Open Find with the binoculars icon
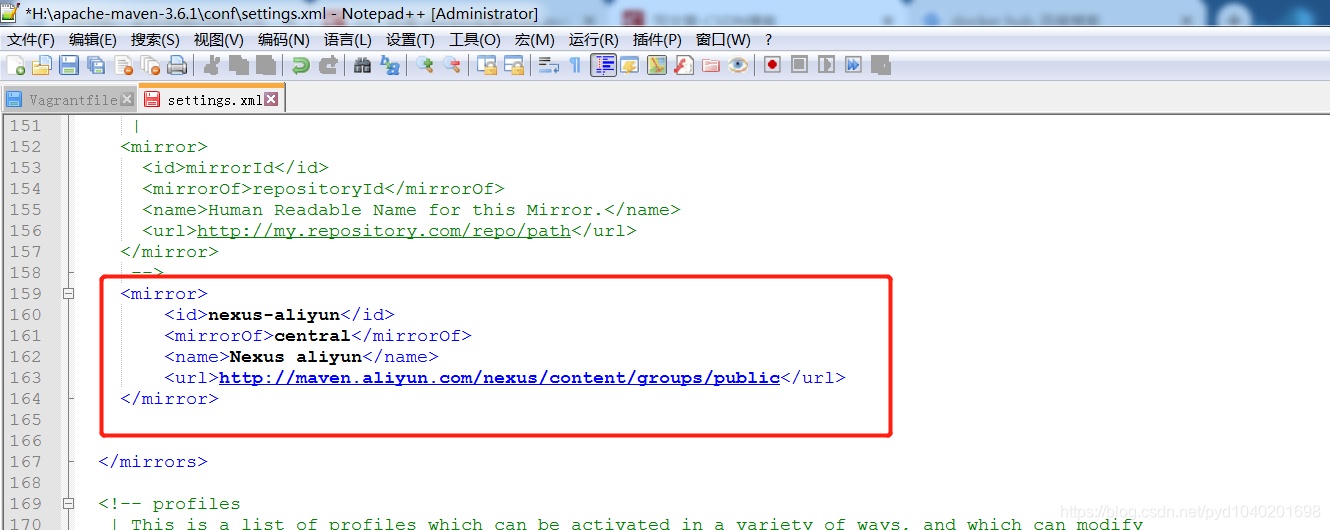This screenshot has width=1330, height=530. tap(362, 65)
